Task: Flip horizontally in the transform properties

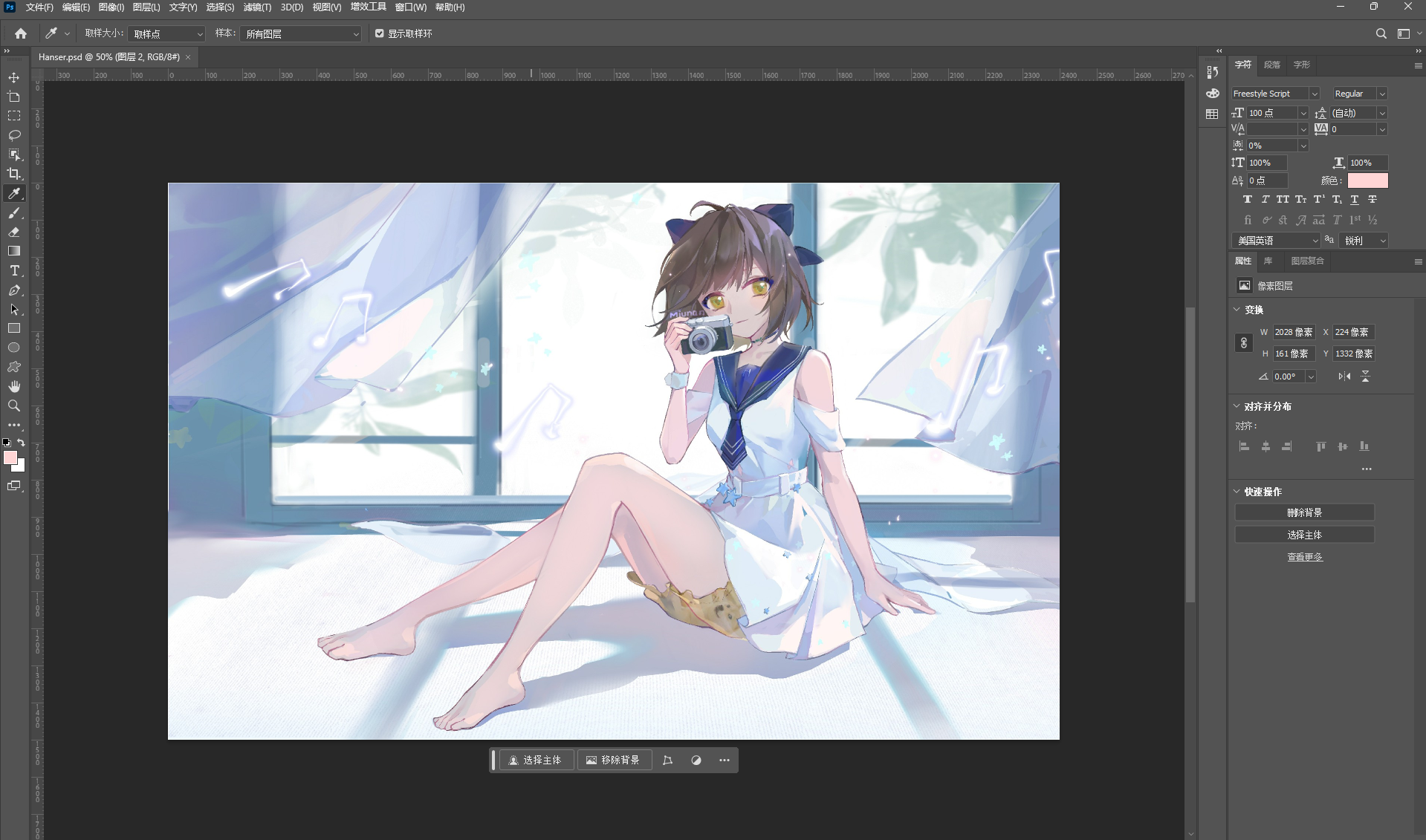Action: point(1344,377)
